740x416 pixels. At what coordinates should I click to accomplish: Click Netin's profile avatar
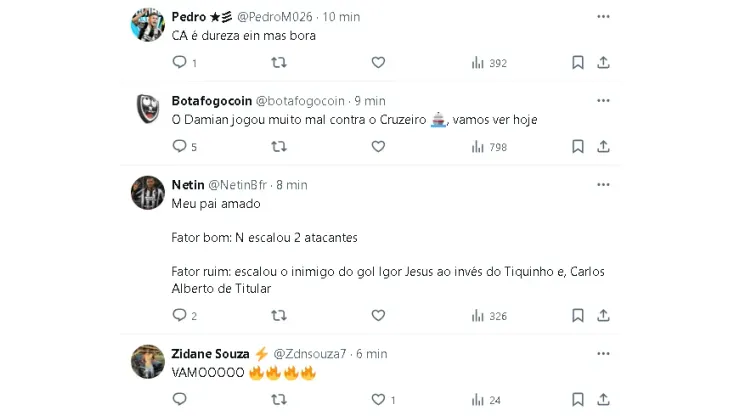pyautogui.click(x=148, y=192)
